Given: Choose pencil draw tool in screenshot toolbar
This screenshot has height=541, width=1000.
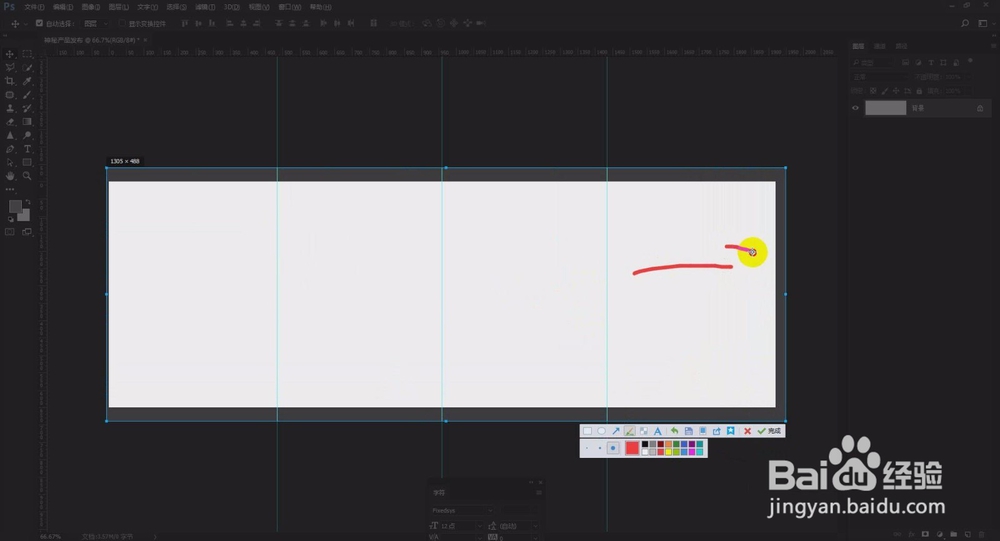Looking at the screenshot, I should (629, 431).
